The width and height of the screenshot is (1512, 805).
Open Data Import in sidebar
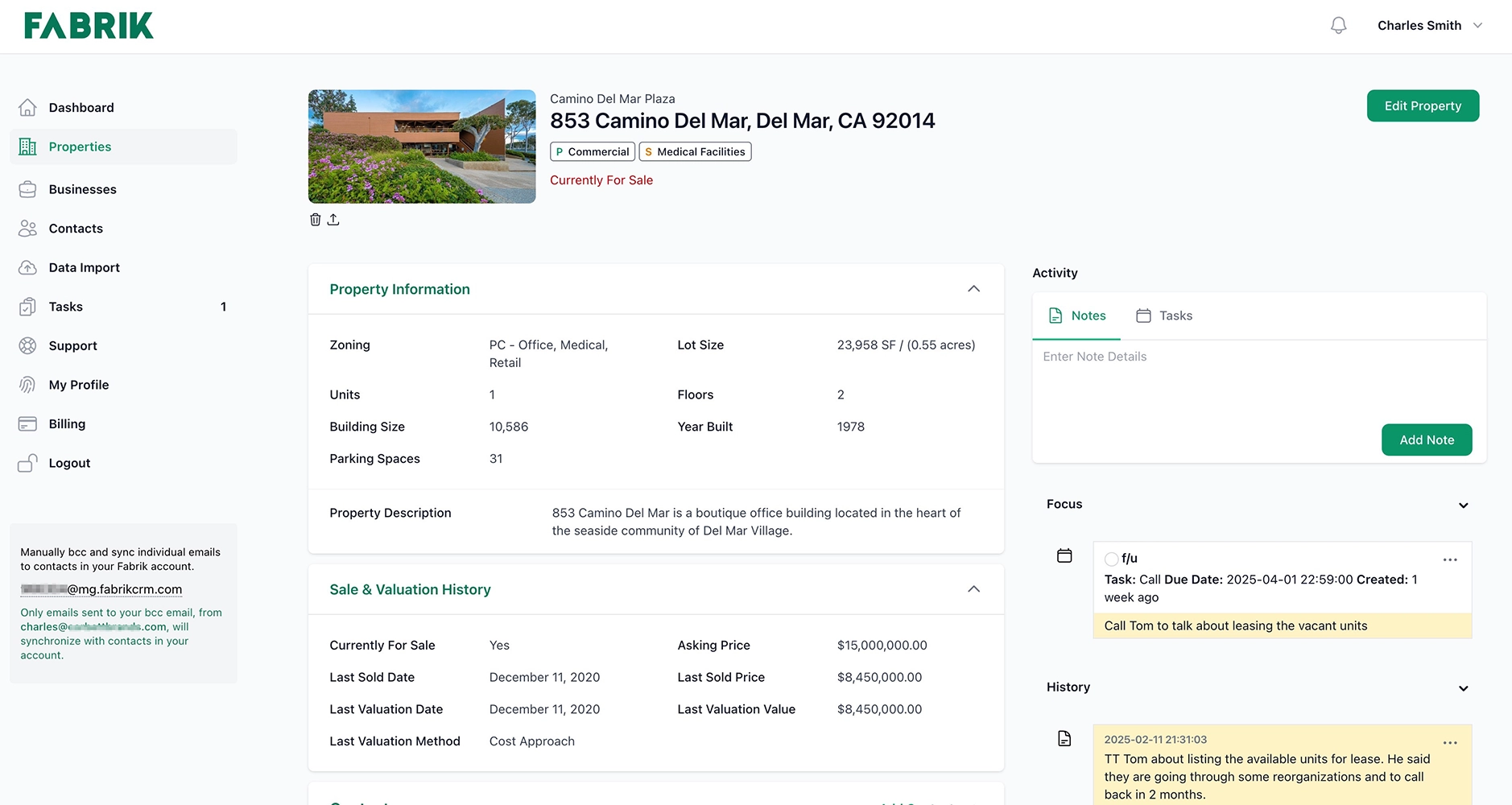(123, 267)
